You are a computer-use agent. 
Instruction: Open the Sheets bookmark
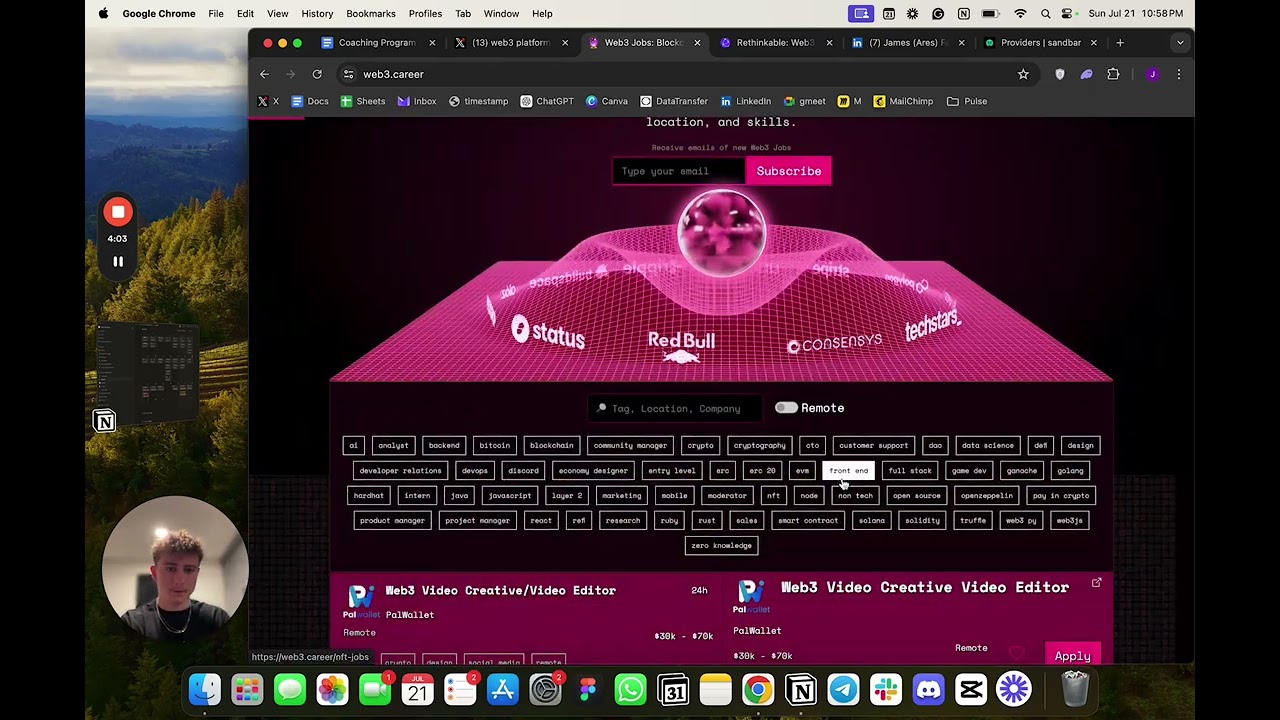coord(362,101)
